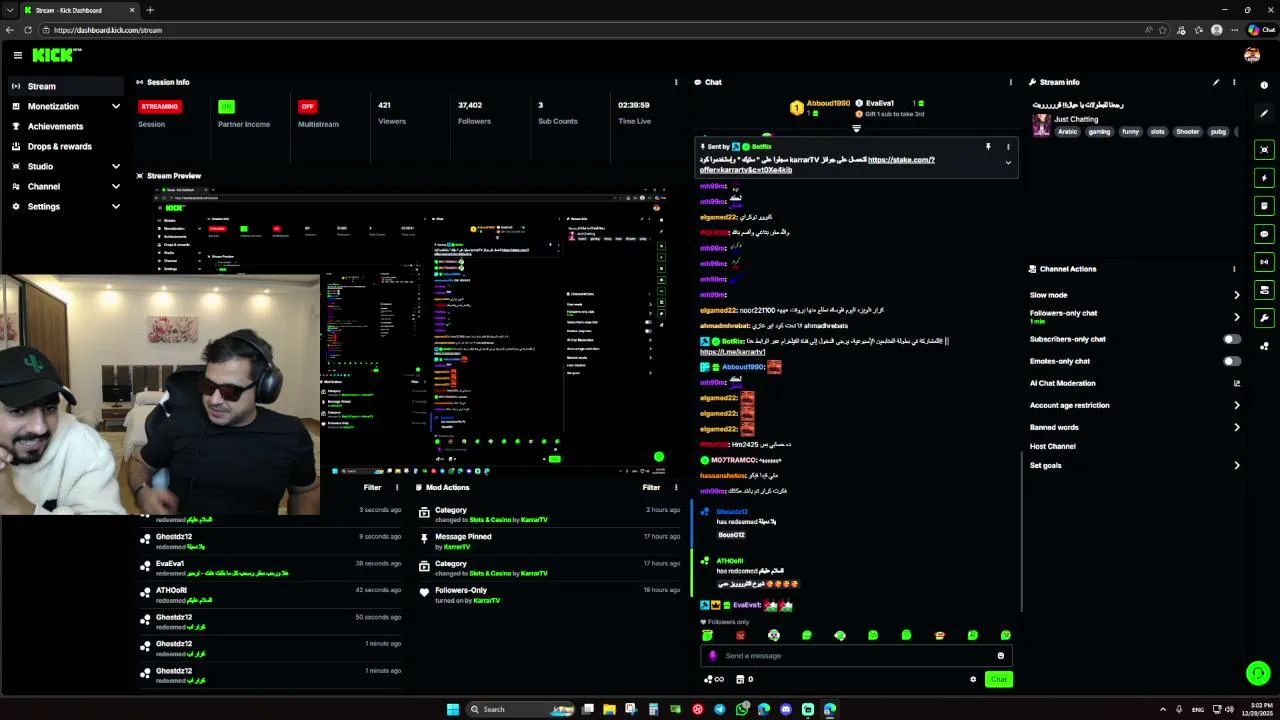Click the lightning bolt icon in right rail

click(x=1264, y=178)
